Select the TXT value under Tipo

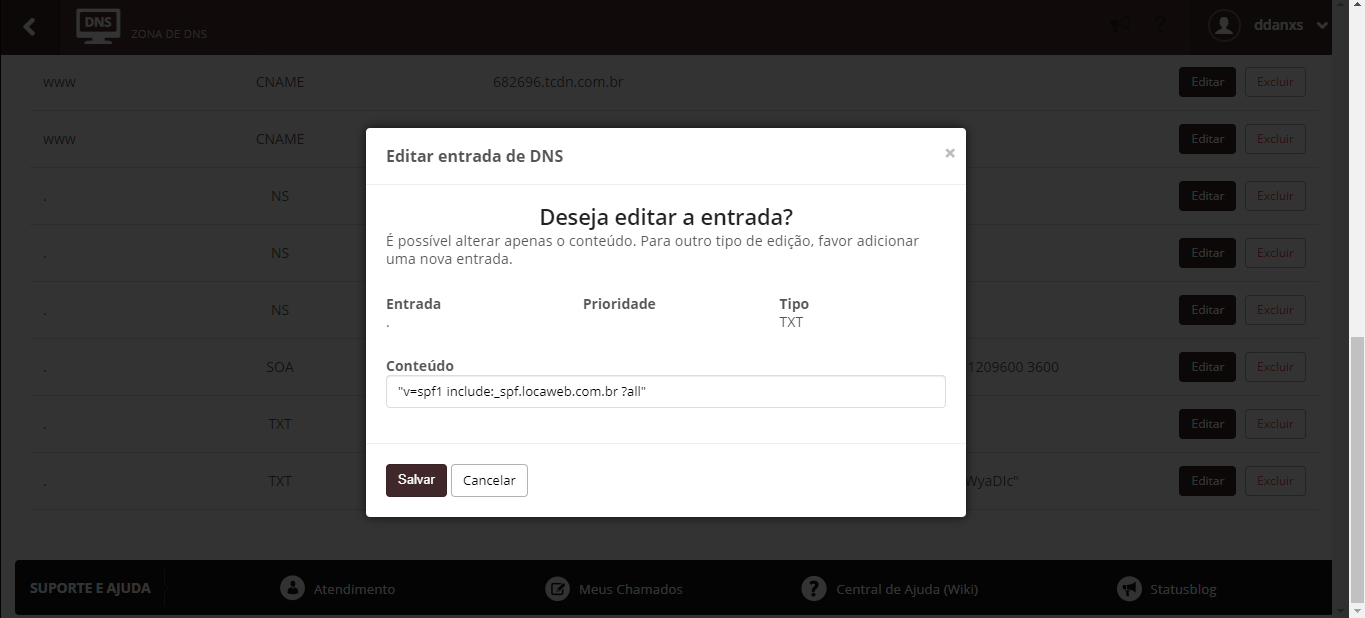[791, 322]
